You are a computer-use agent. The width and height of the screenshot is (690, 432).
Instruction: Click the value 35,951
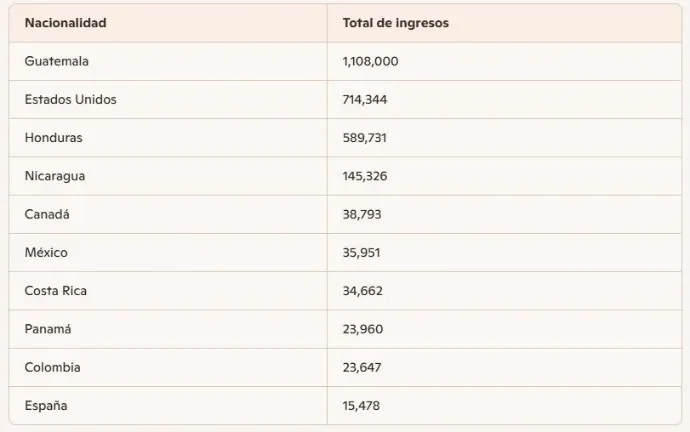[362, 253]
